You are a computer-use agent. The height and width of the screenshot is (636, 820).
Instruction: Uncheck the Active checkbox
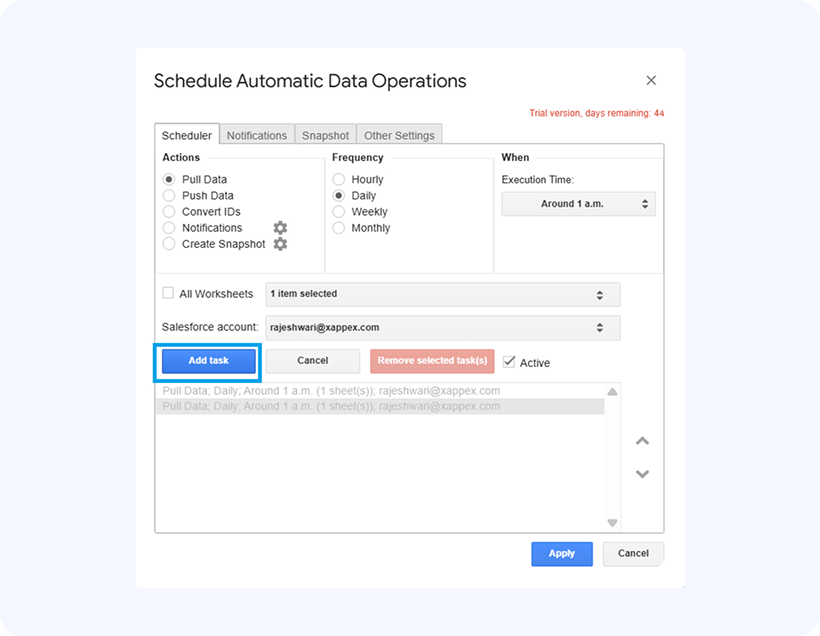pyautogui.click(x=509, y=362)
